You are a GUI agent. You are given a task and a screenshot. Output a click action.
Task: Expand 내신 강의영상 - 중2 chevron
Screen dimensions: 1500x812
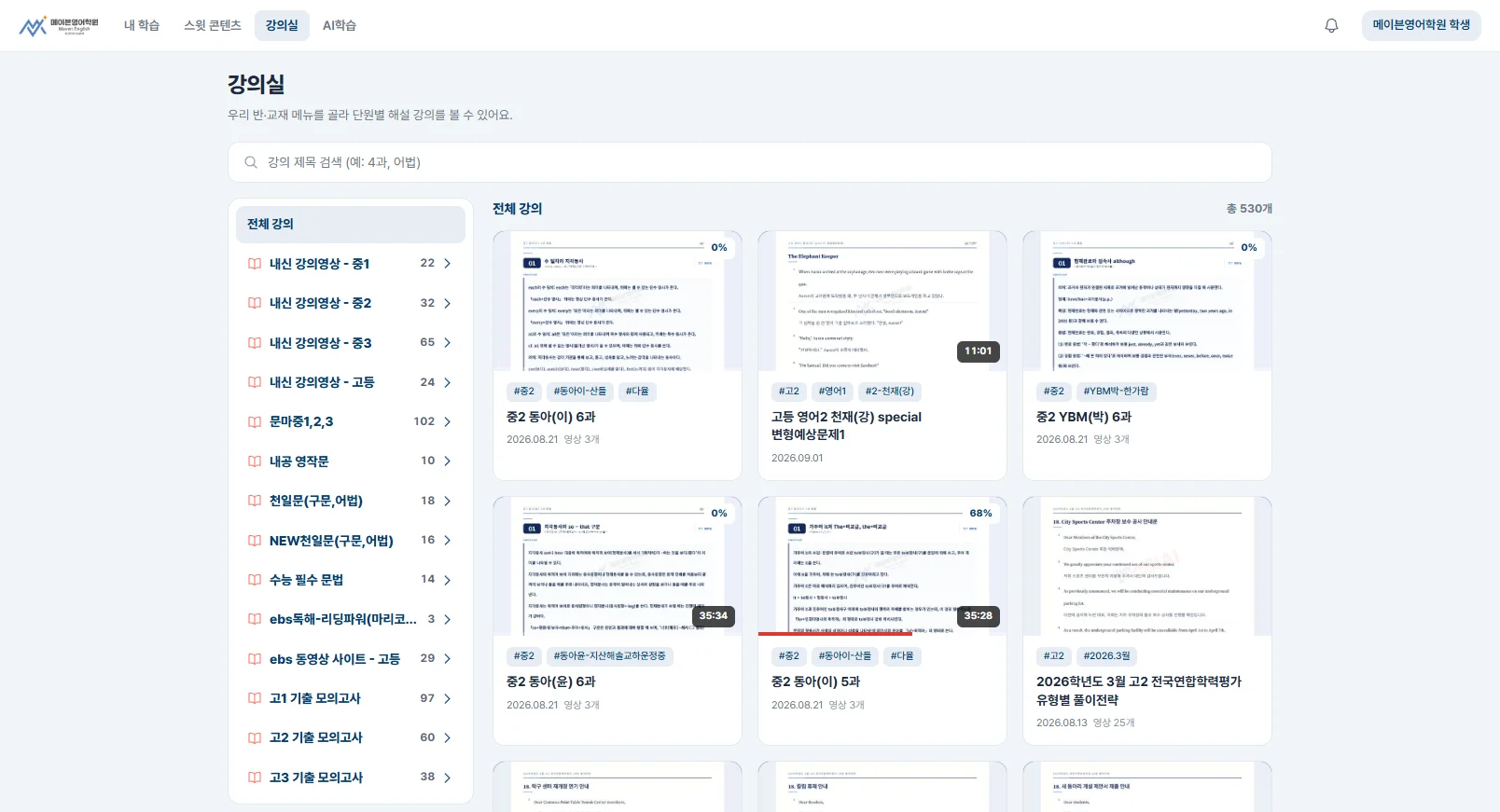click(x=448, y=303)
